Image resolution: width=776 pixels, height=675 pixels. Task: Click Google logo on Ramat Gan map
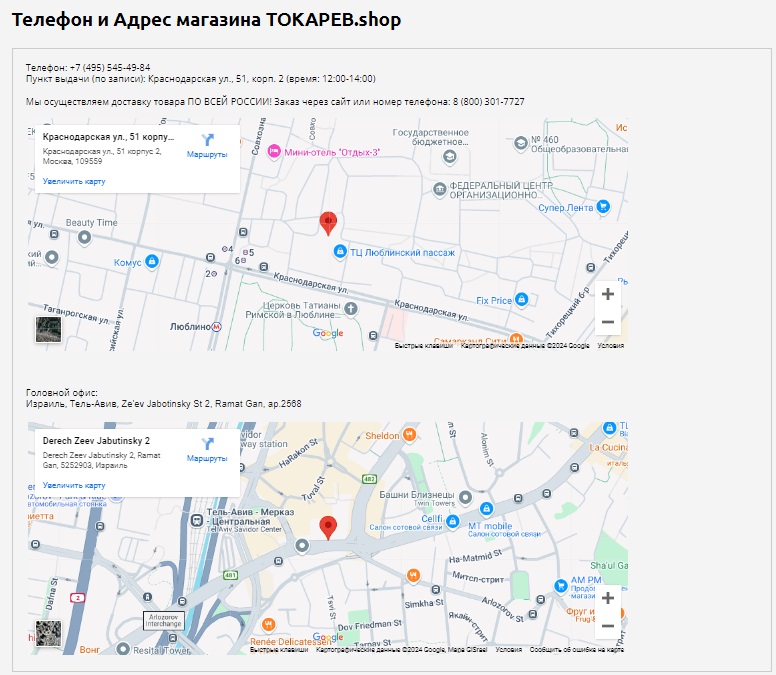pyautogui.click(x=328, y=637)
